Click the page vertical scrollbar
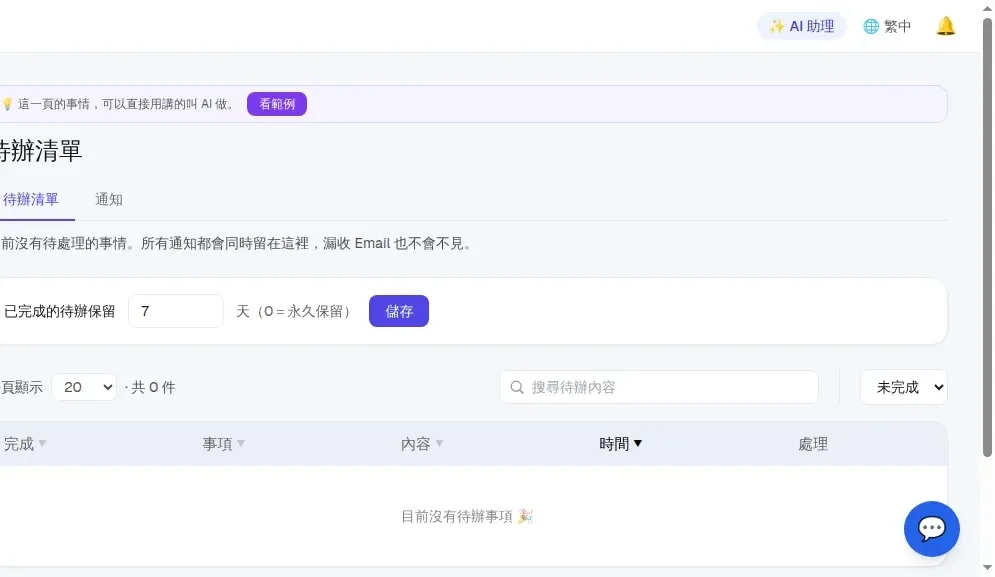995x577 pixels. point(987,237)
